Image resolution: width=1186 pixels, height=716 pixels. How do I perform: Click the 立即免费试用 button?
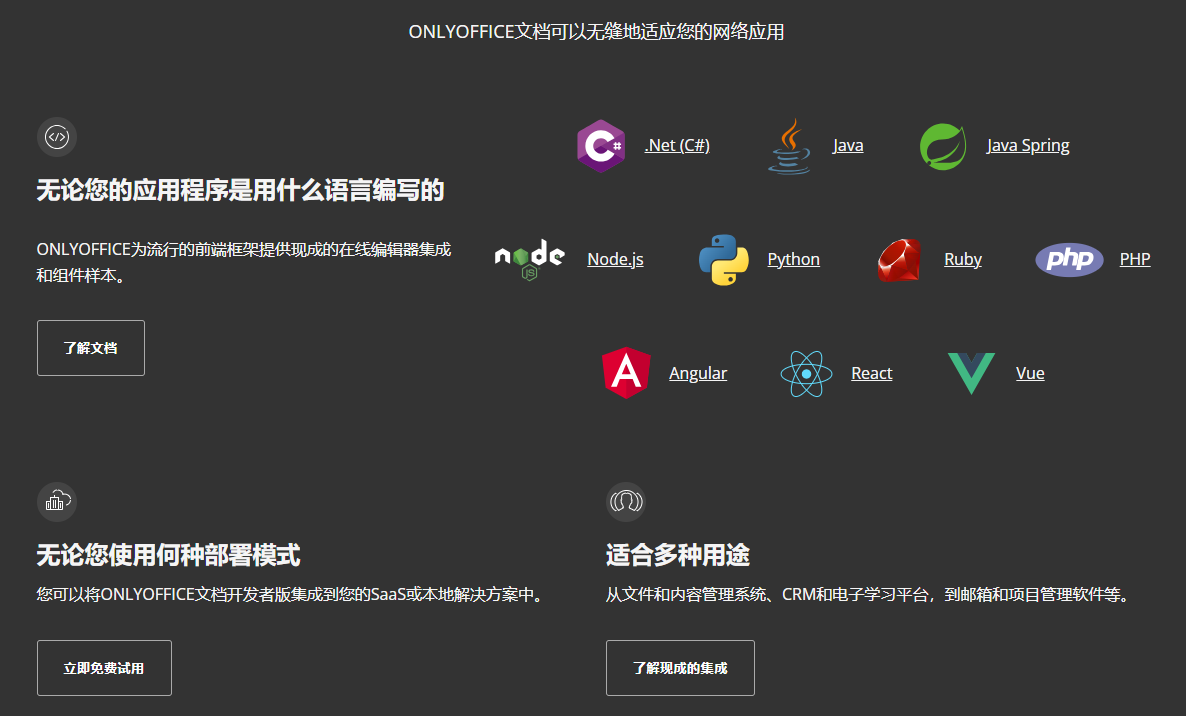click(104, 668)
